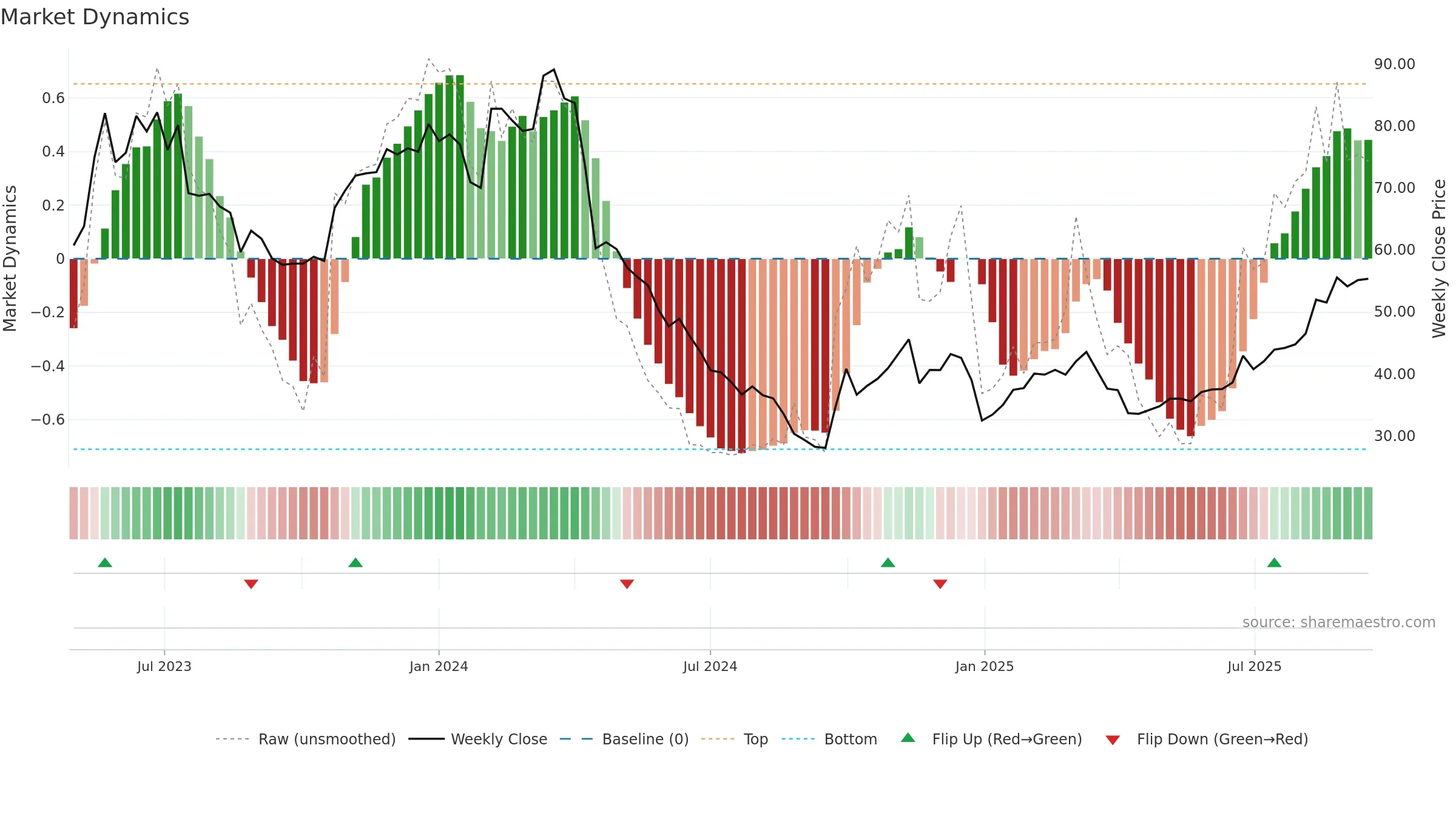This screenshot has width=1456, height=819.
Task: Select the first Flip Up marker before Jul 2023
Action: (105, 563)
